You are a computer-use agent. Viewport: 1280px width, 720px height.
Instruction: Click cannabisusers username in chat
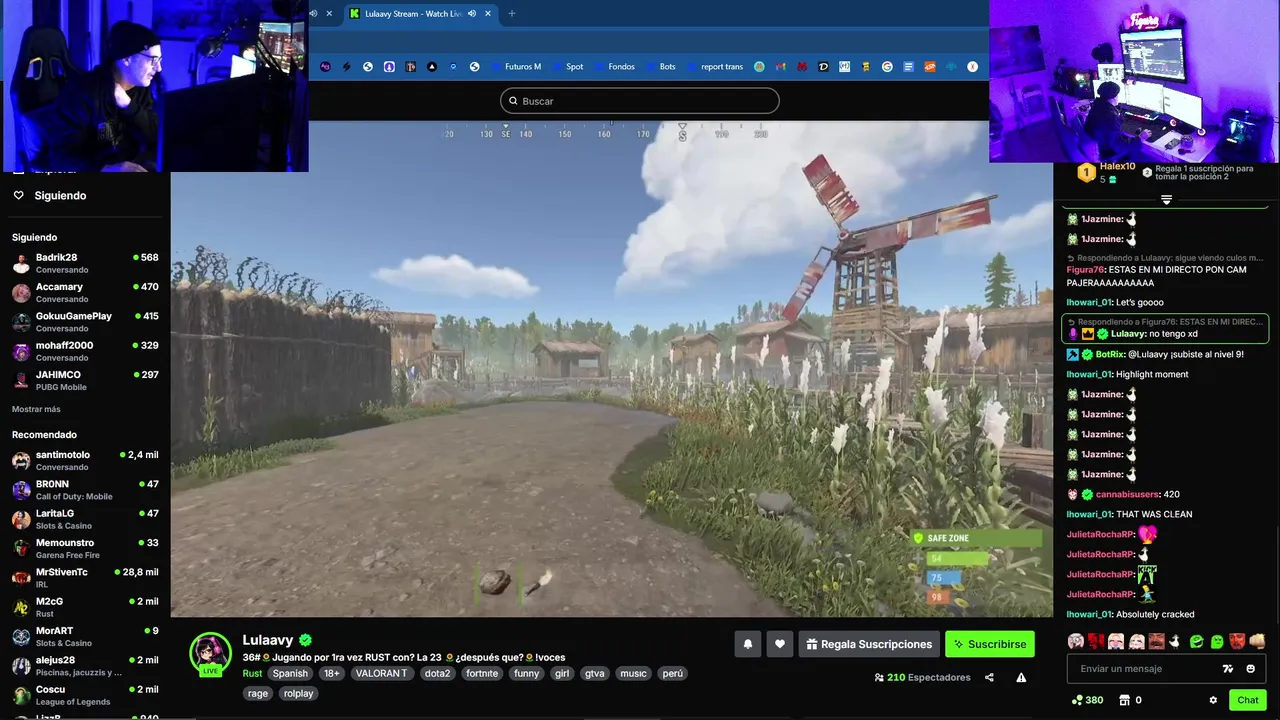(x=1127, y=494)
